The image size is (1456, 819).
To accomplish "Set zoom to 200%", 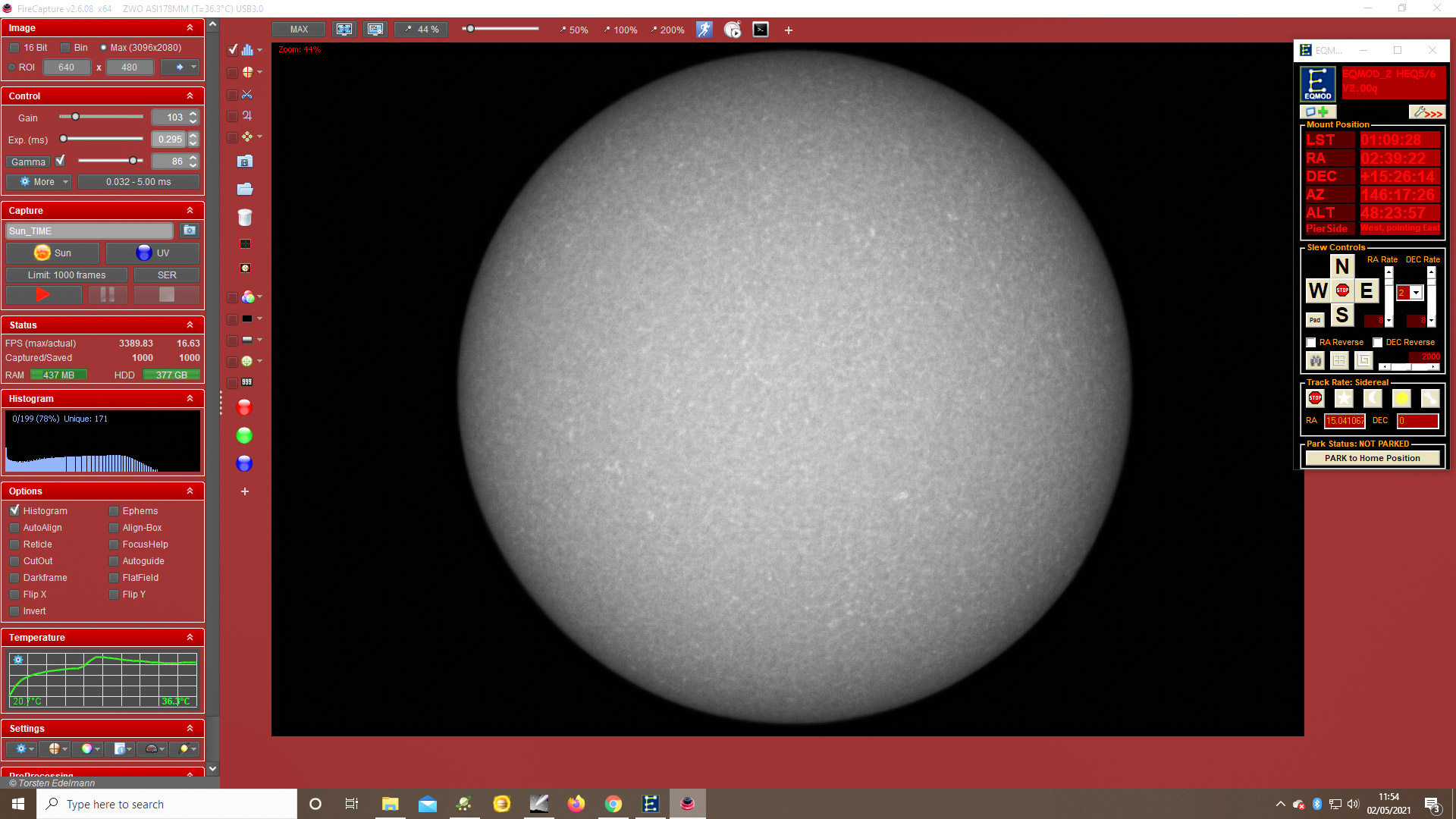I will pos(667,30).
